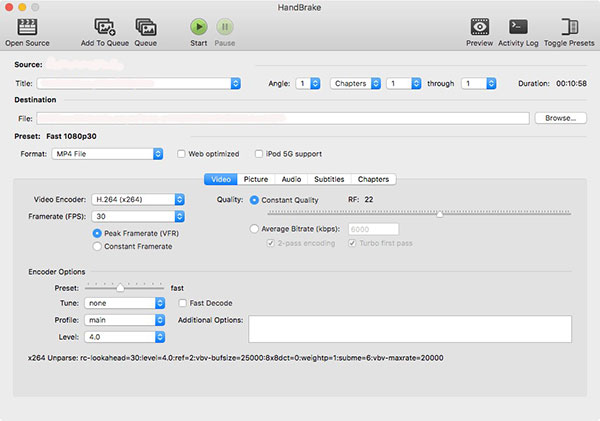Switch to the Subtitles tab

pyautogui.click(x=329, y=179)
